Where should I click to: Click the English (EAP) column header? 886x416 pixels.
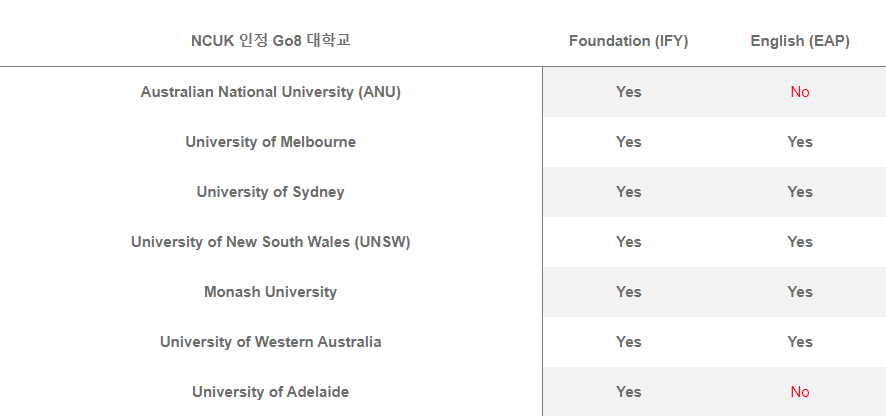click(x=800, y=41)
